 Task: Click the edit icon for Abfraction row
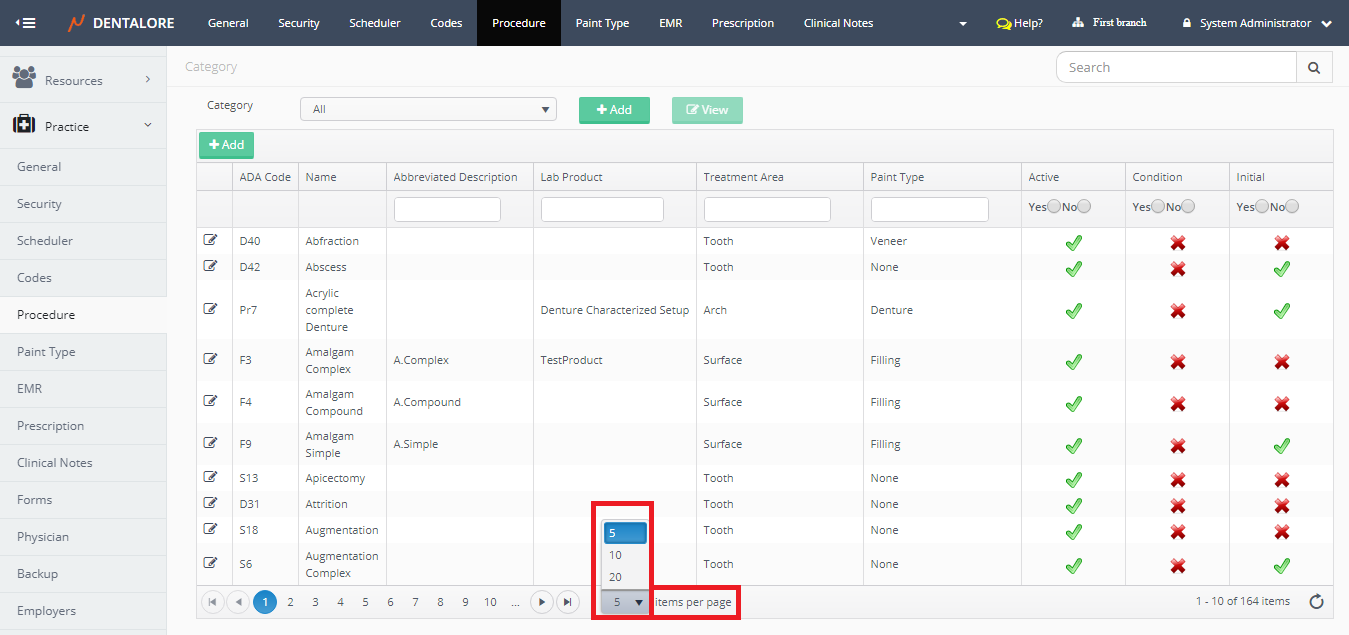[x=210, y=240]
